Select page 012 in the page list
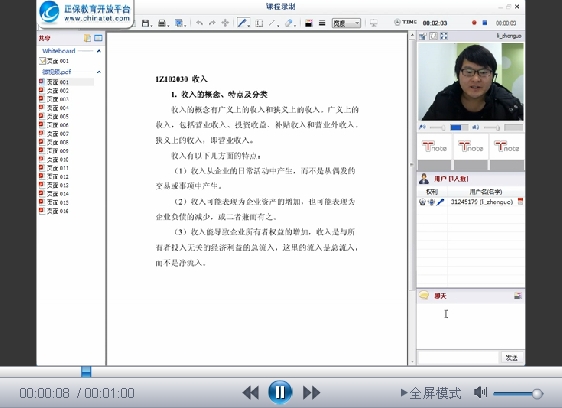This screenshot has height=408, width=562. click(x=54, y=176)
